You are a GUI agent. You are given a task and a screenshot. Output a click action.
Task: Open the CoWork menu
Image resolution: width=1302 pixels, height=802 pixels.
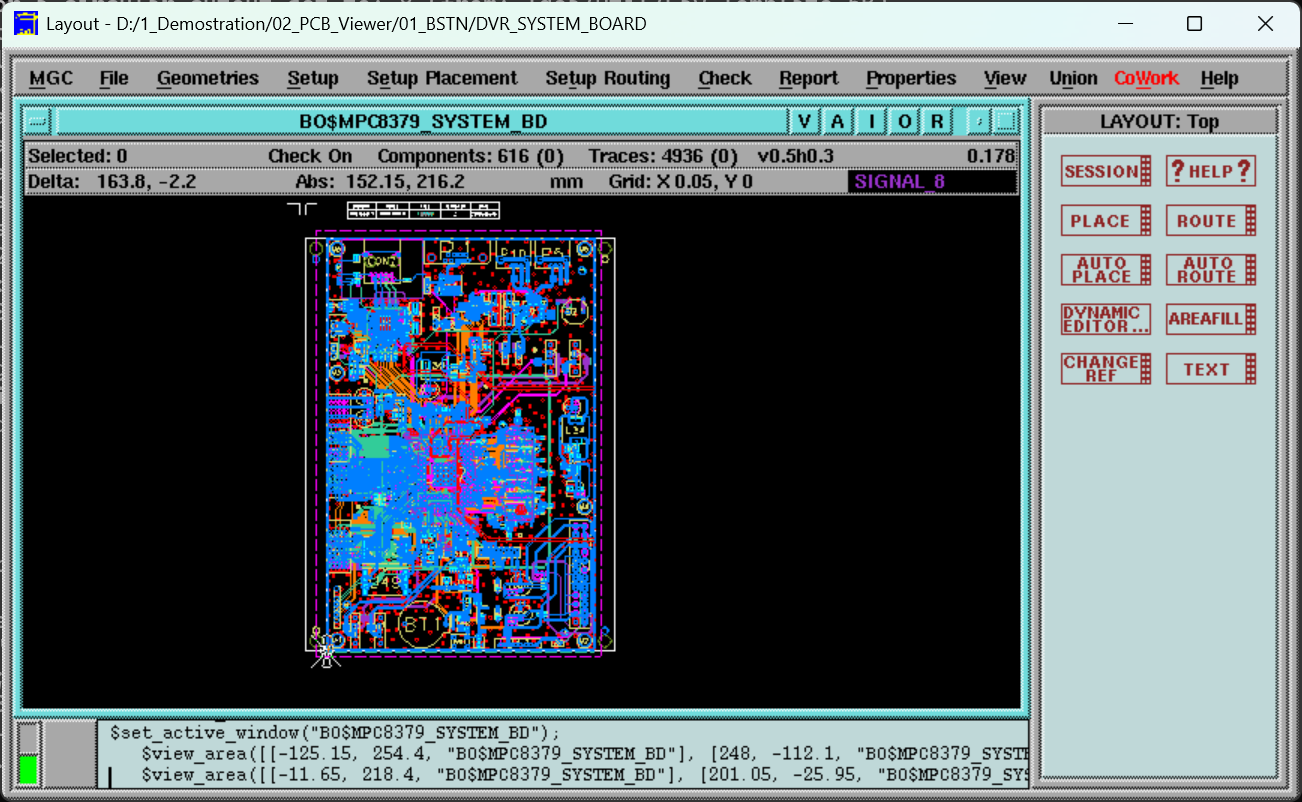pos(1146,78)
